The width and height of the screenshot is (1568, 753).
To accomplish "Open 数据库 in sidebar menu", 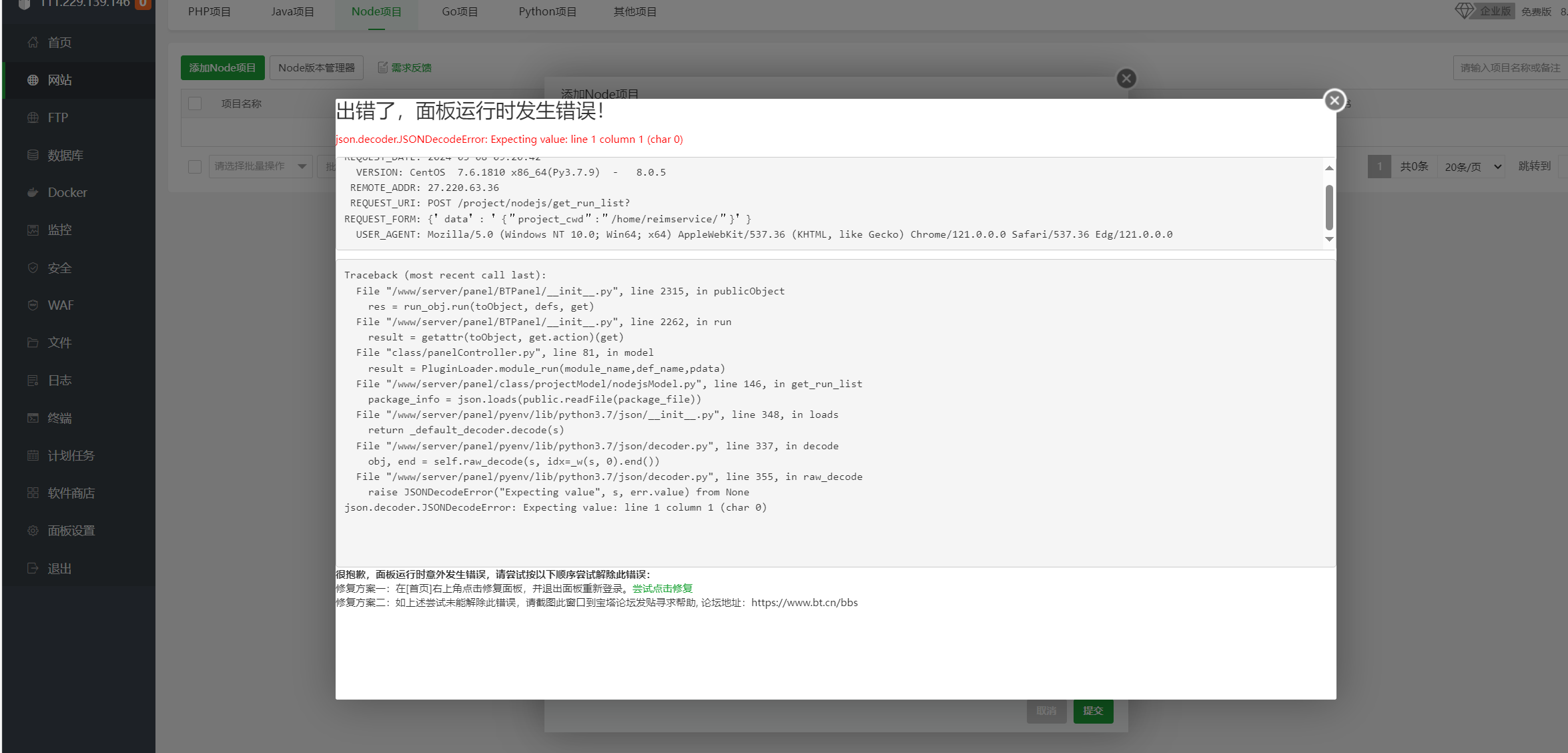I will click(65, 155).
